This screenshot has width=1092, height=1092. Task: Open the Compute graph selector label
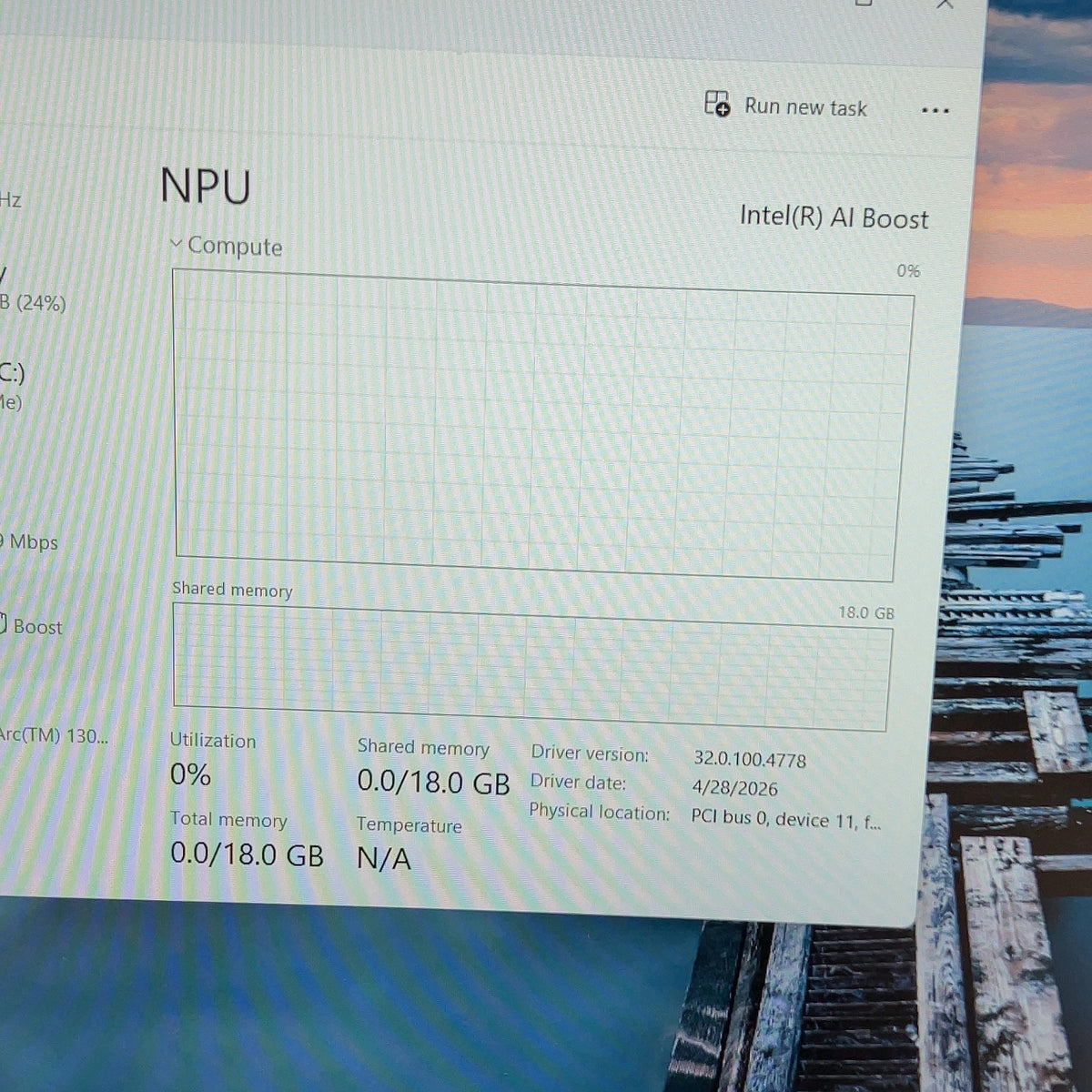(235, 246)
